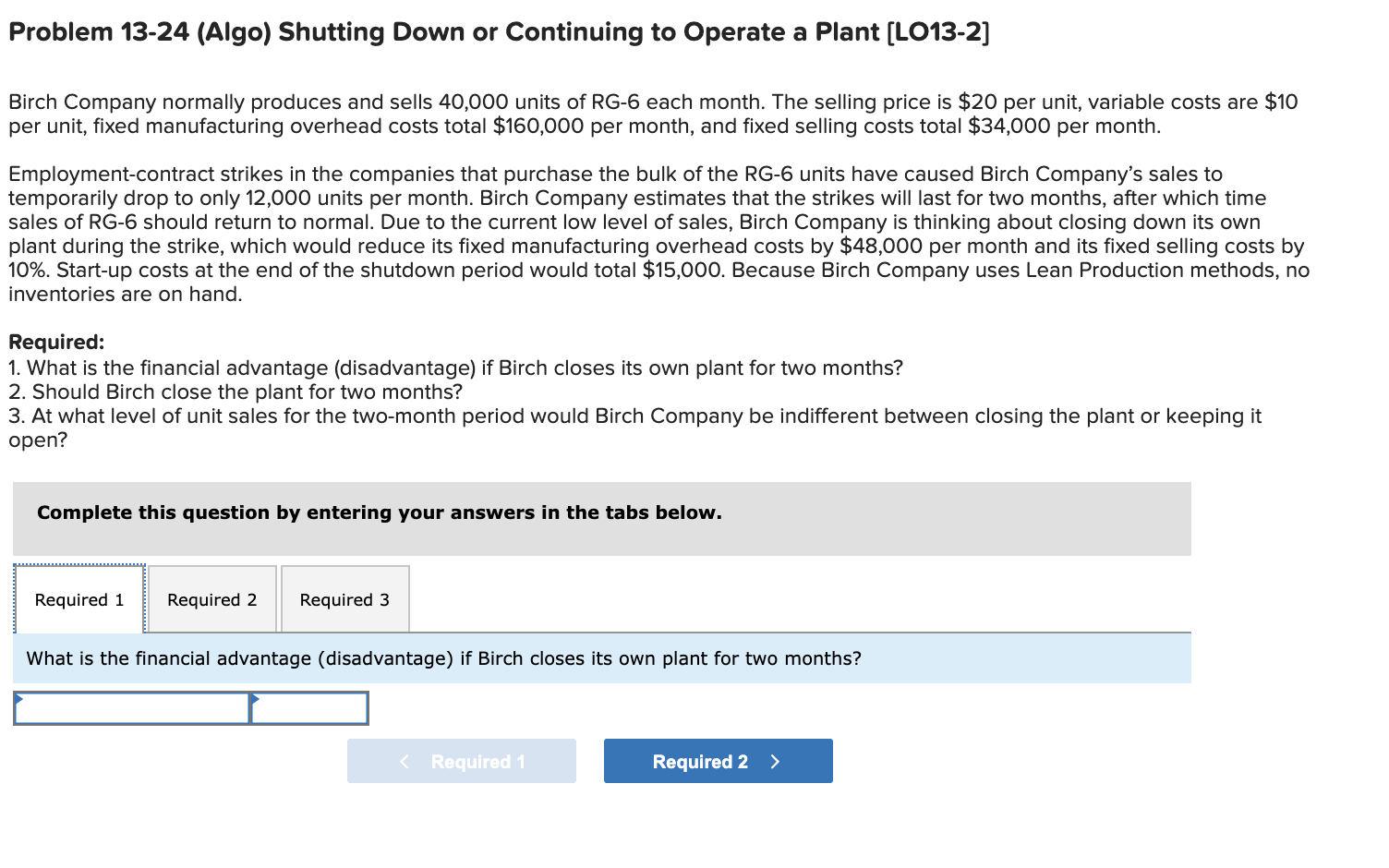
Task: Click the problem title Problem 13-24
Action: coord(498,31)
